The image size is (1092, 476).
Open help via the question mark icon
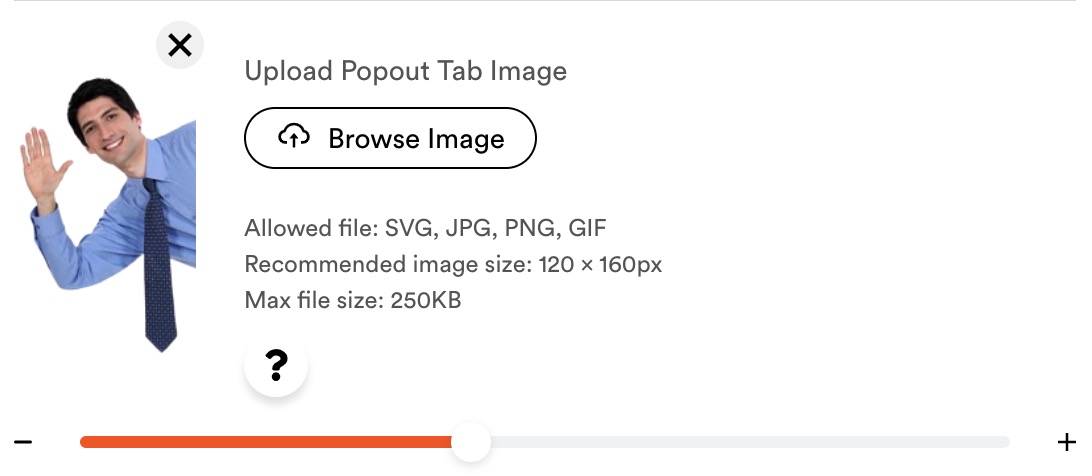[276, 364]
